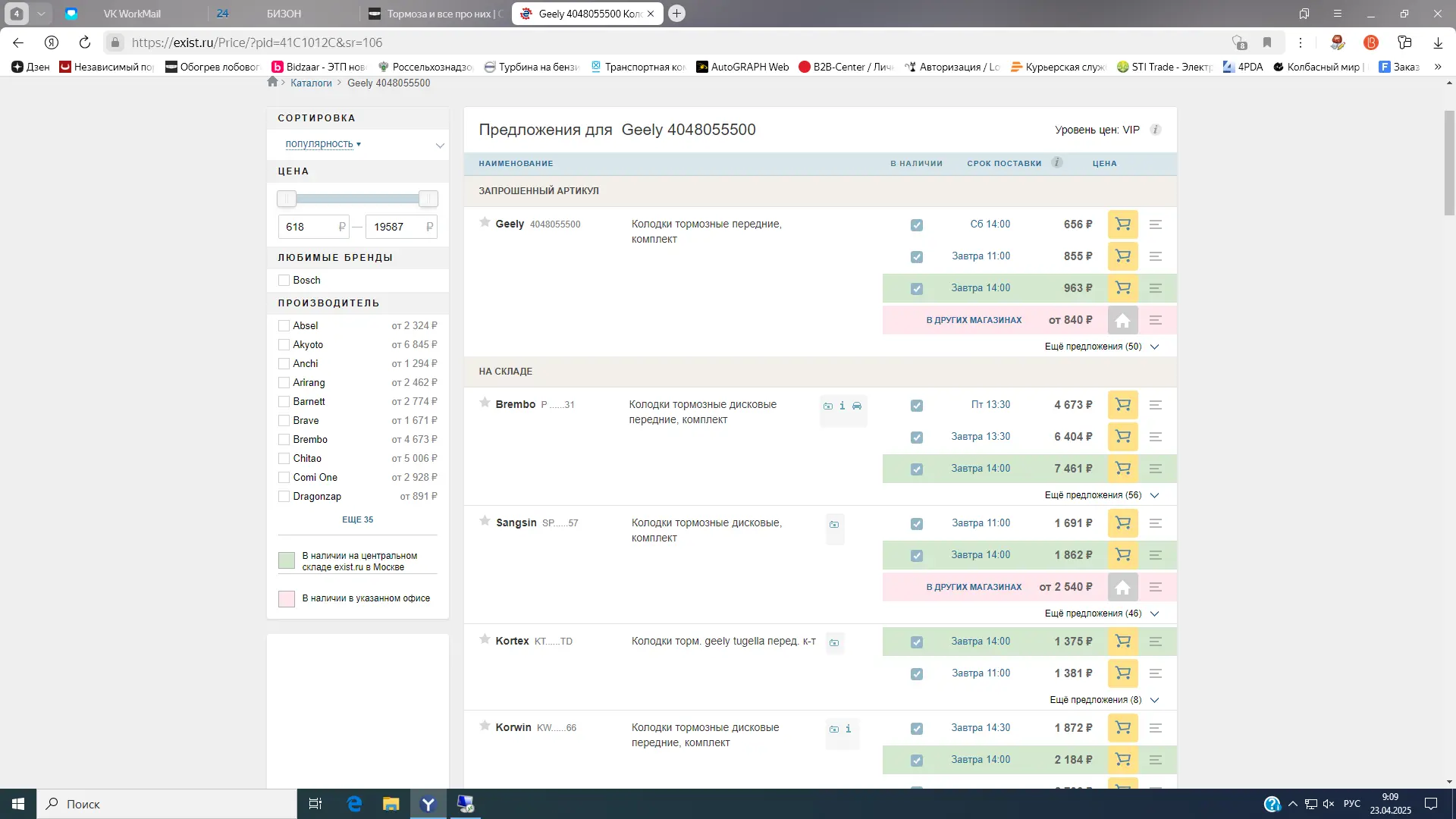
Task: Toggle in-stock checkbox for Sangsin 1 691 ₽
Action: [x=917, y=524]
